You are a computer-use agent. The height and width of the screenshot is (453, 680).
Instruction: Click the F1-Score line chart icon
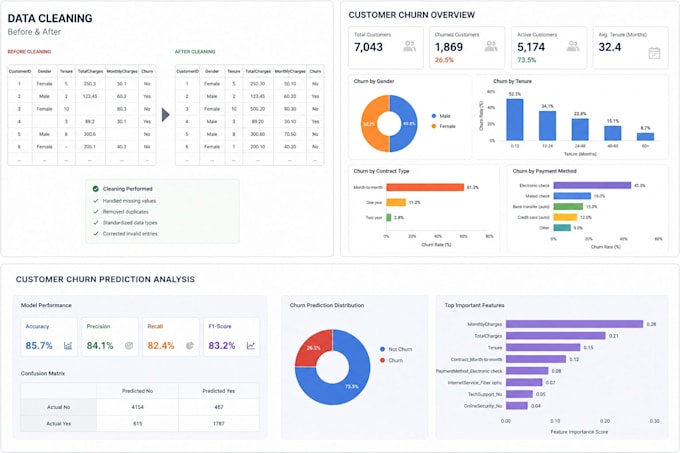coord(251,345)
